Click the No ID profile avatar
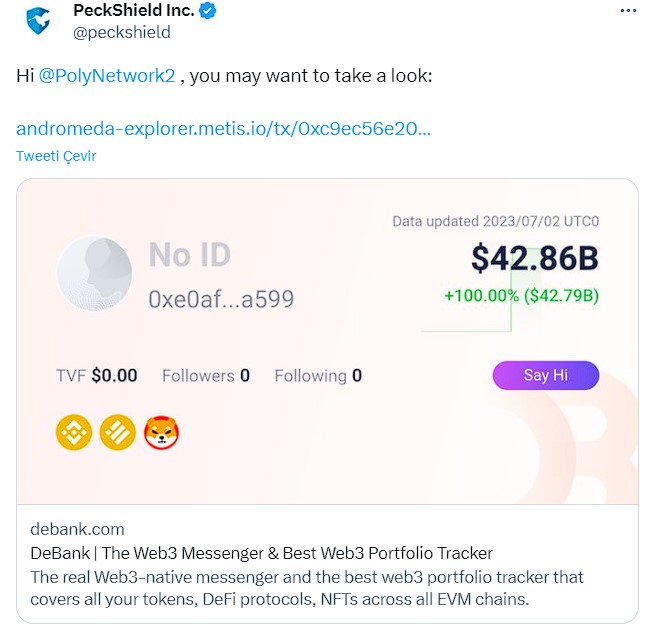The width and height of the screenshot is (649, 630). point(95,275)
